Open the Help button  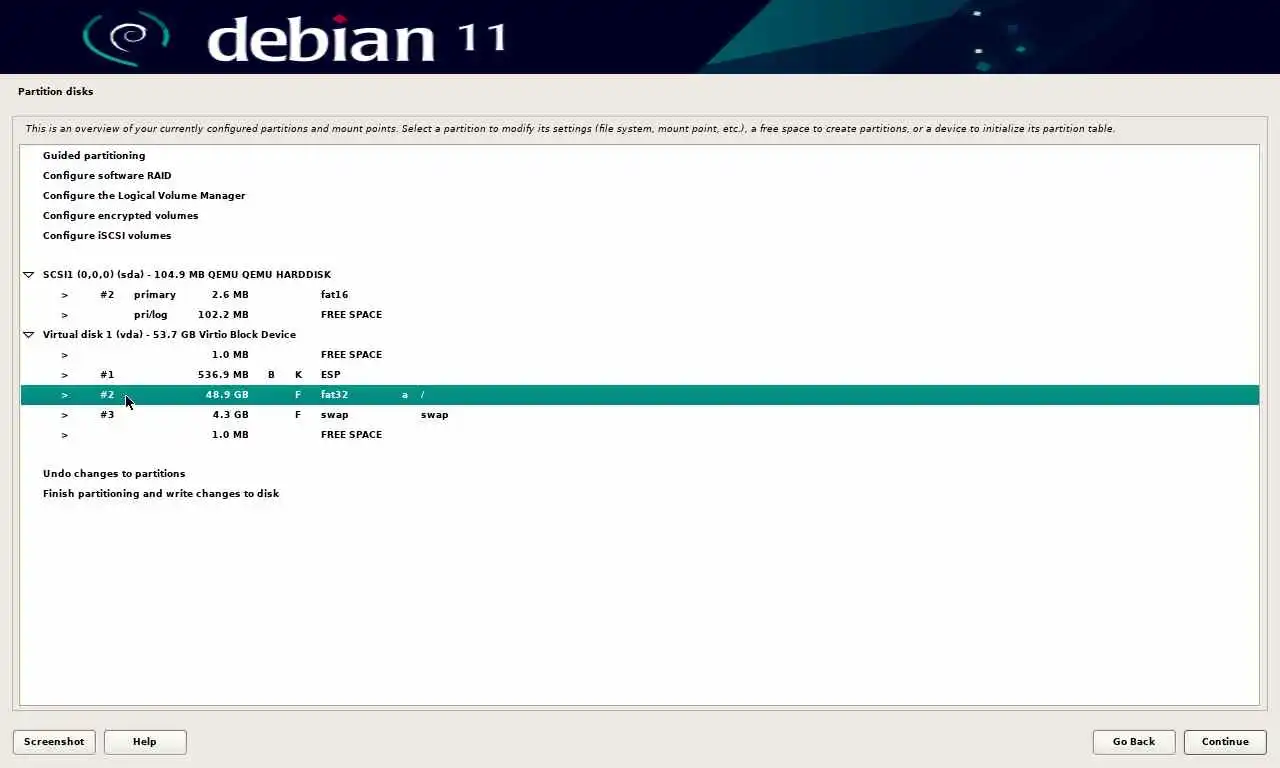tap(145, 742)
